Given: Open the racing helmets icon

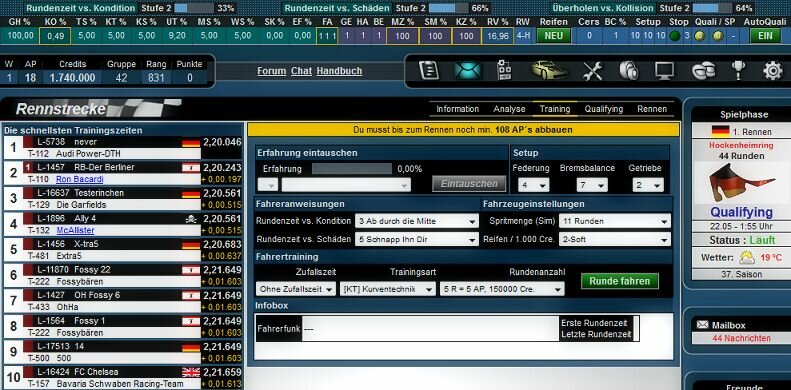Looking at the screenshot, I should coord(703,71).
